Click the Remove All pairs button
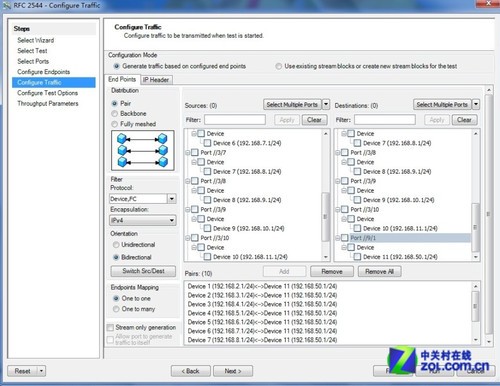The height and width of the screenshot is (386, 500). (379, 271)
